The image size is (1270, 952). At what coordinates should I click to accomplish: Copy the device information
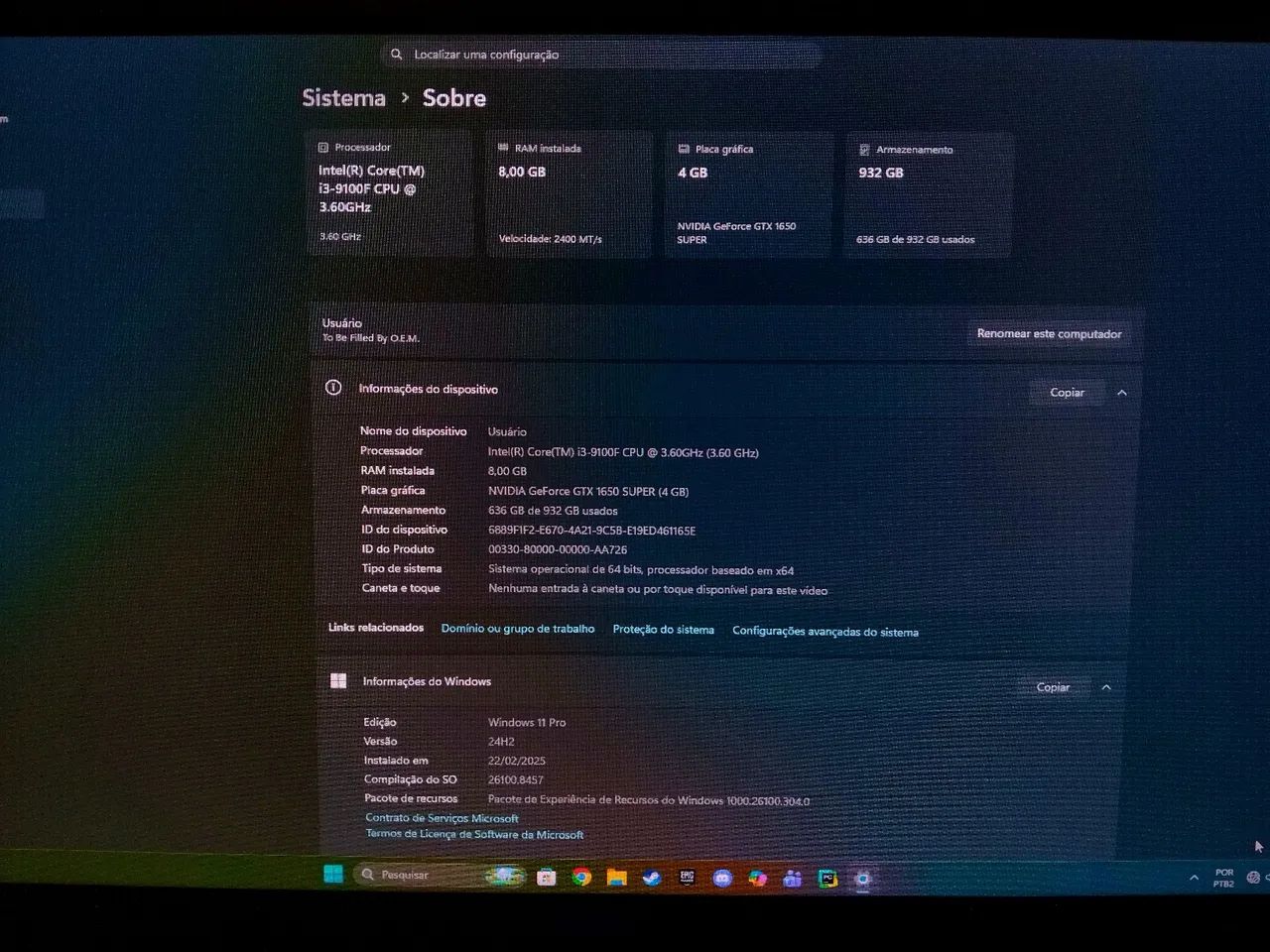[x=1067, y=393]
